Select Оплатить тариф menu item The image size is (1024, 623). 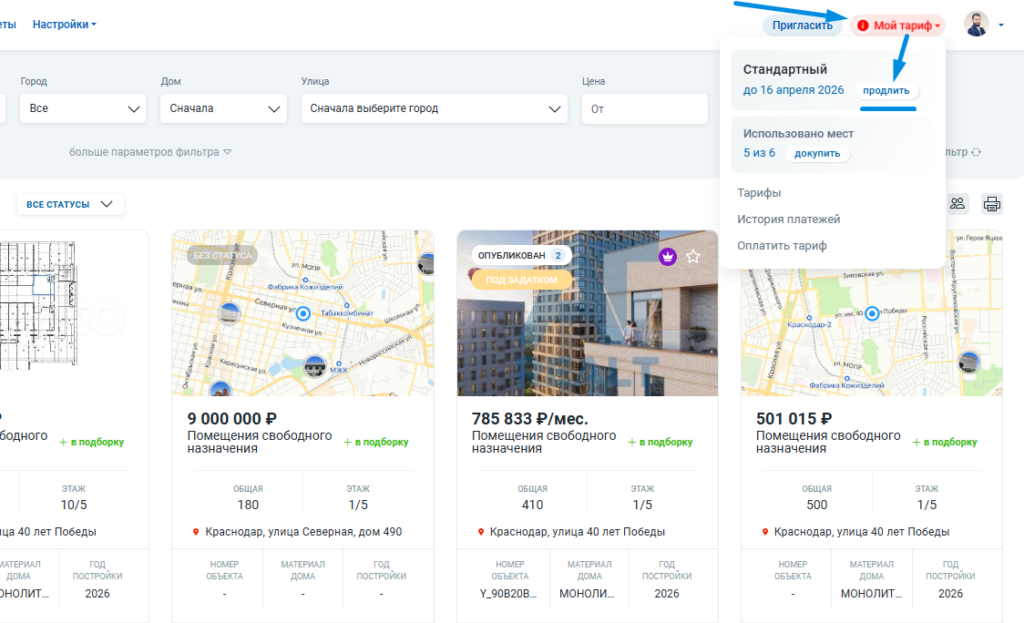tap(782, 246)
